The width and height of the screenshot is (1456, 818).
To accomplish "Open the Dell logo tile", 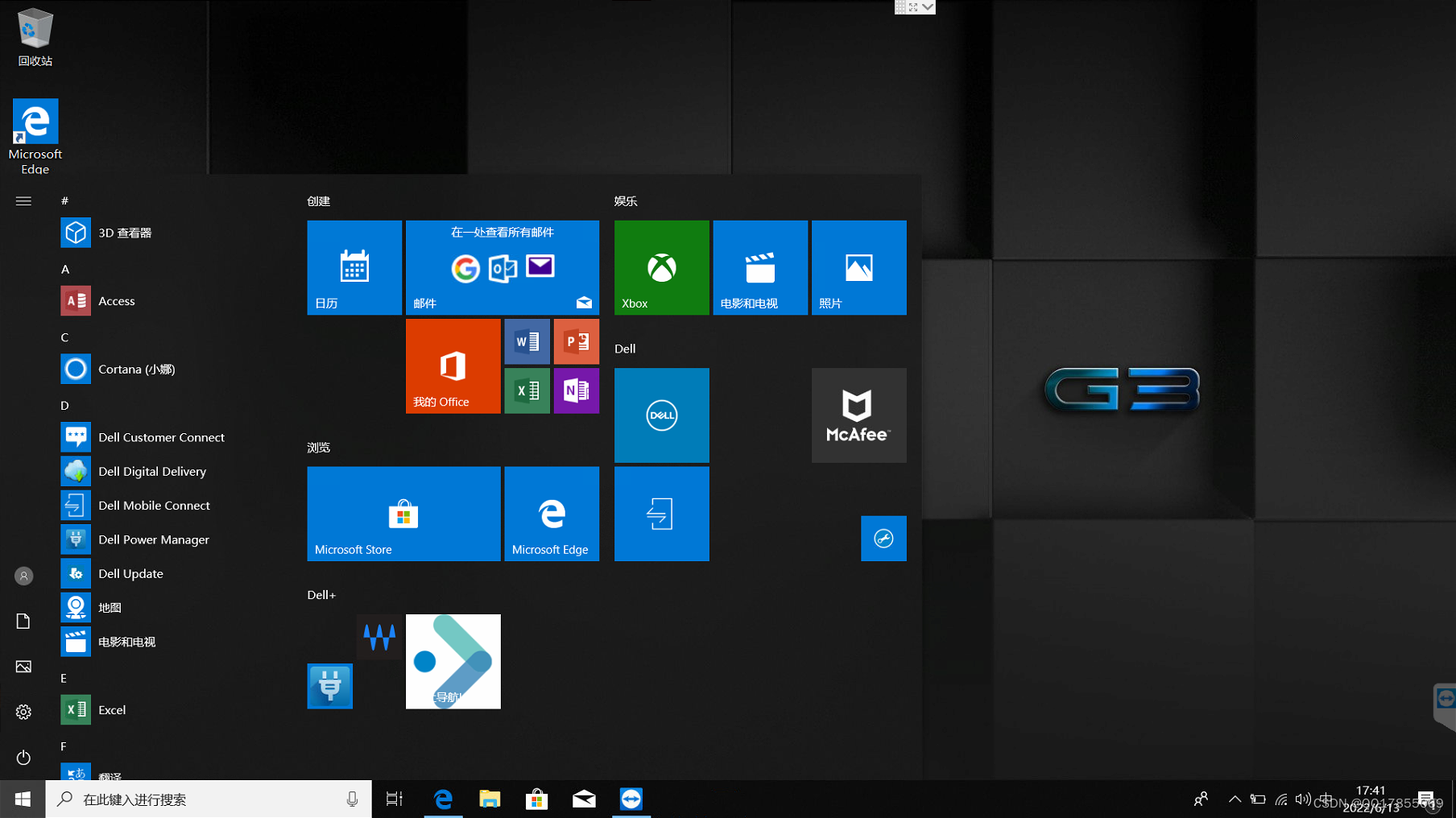I will click(x=662, y=415).
